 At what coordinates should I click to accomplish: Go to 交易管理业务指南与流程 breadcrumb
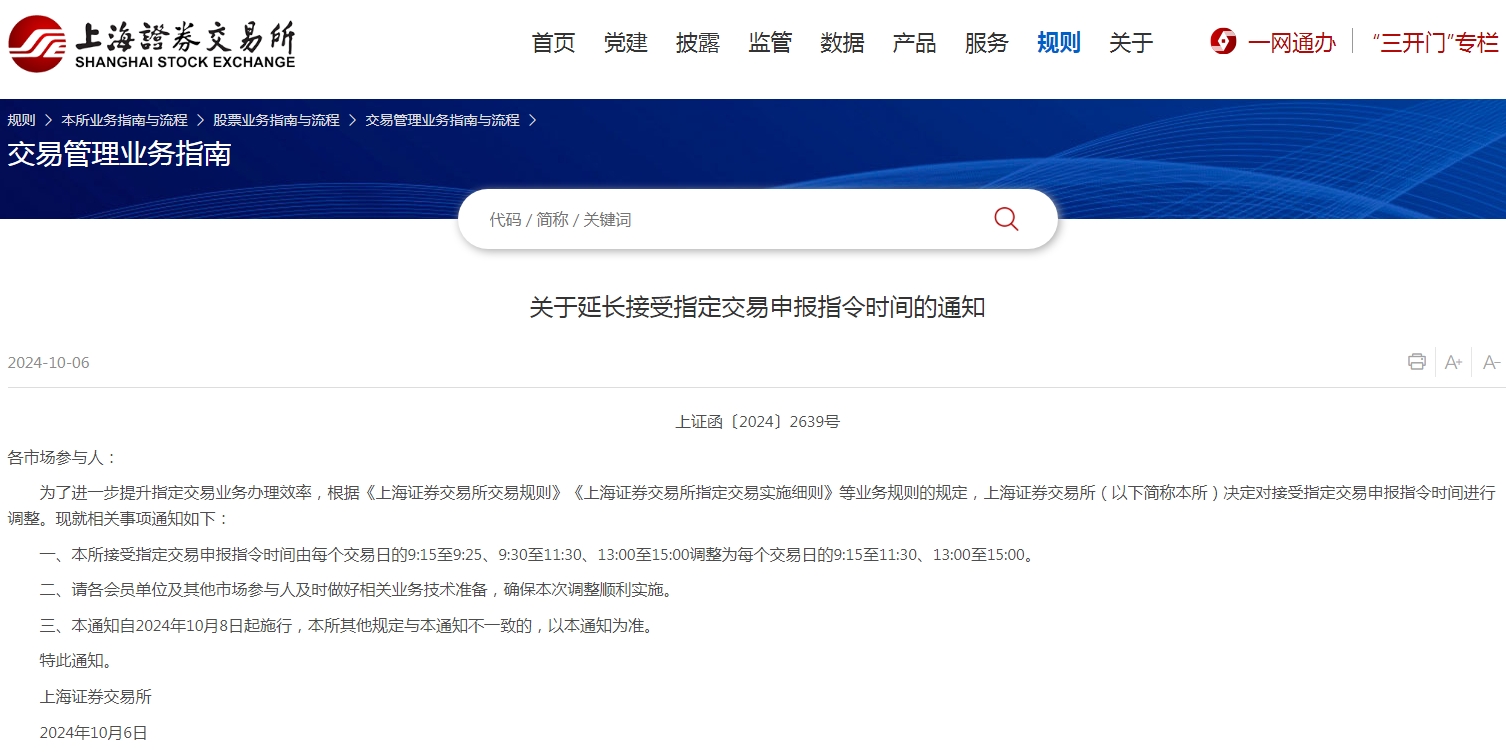(442, 120)
